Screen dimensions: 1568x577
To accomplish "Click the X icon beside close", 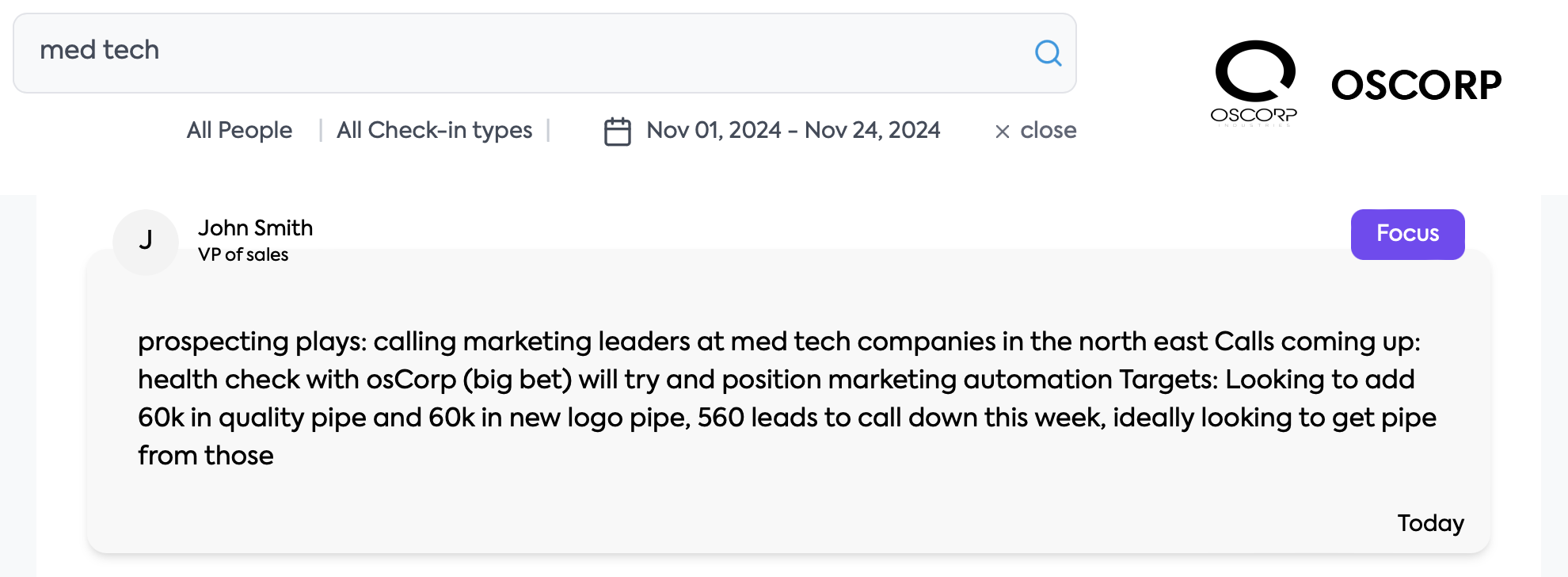I will (1003, 132).
